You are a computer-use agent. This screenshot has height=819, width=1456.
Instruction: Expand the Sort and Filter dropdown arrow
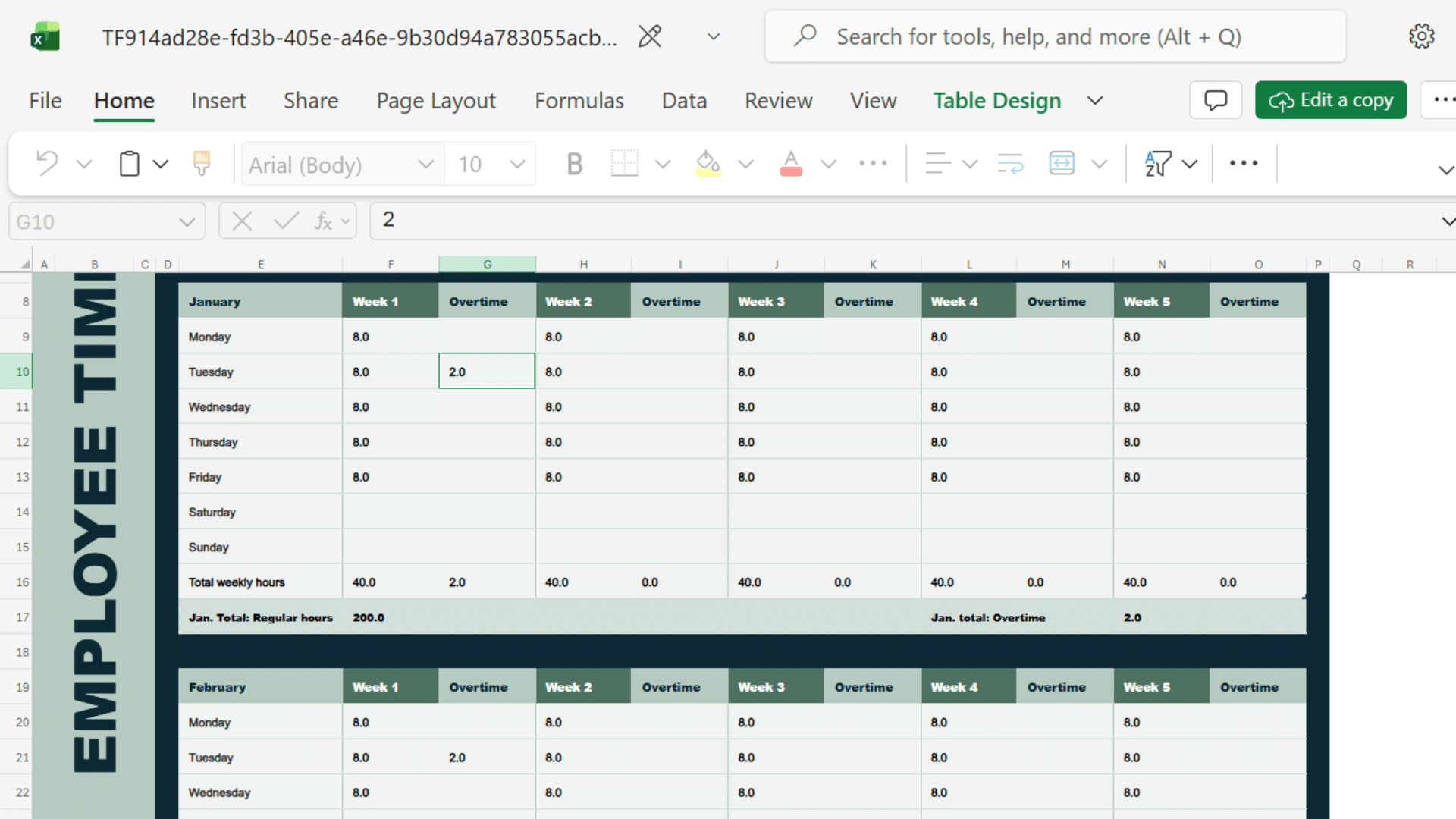1190,164
